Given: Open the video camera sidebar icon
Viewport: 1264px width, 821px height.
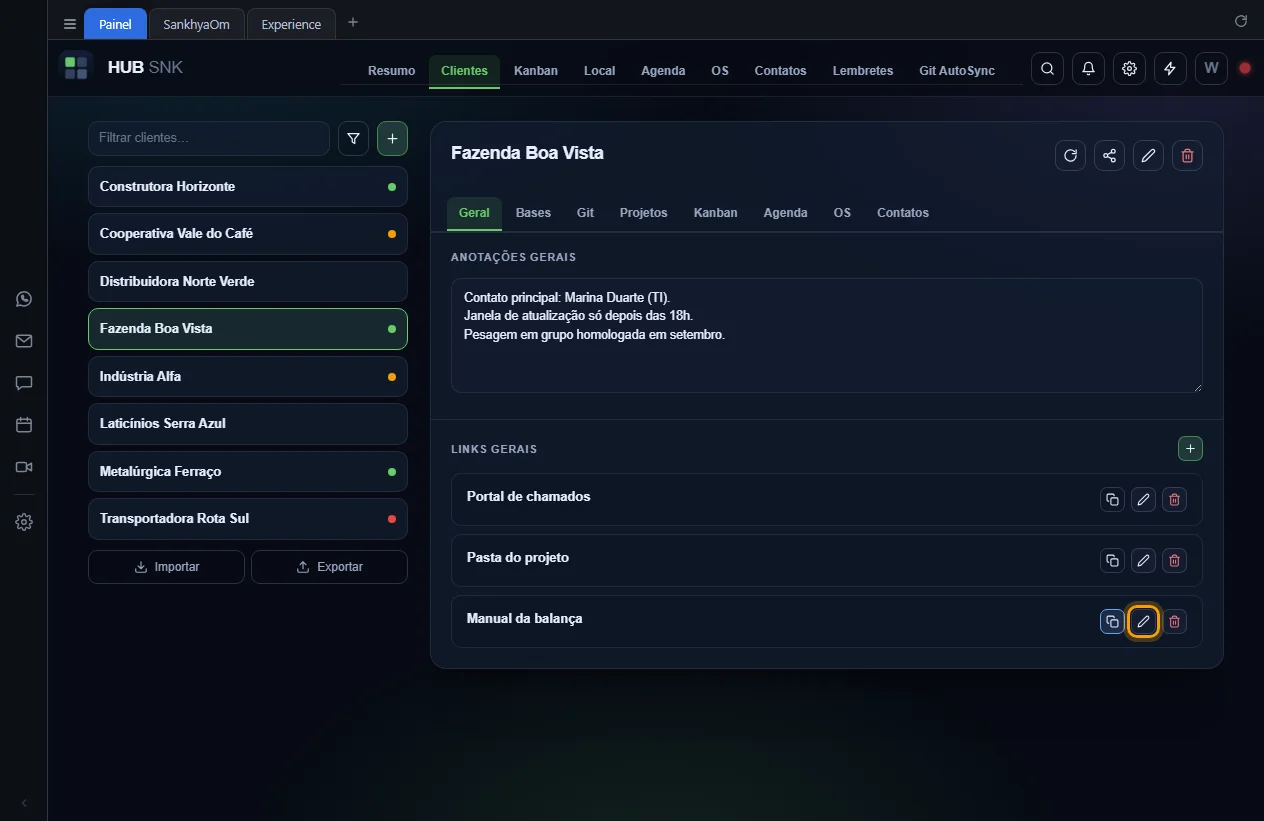Looking at the screenshot, I should click(x=24, y=467).
